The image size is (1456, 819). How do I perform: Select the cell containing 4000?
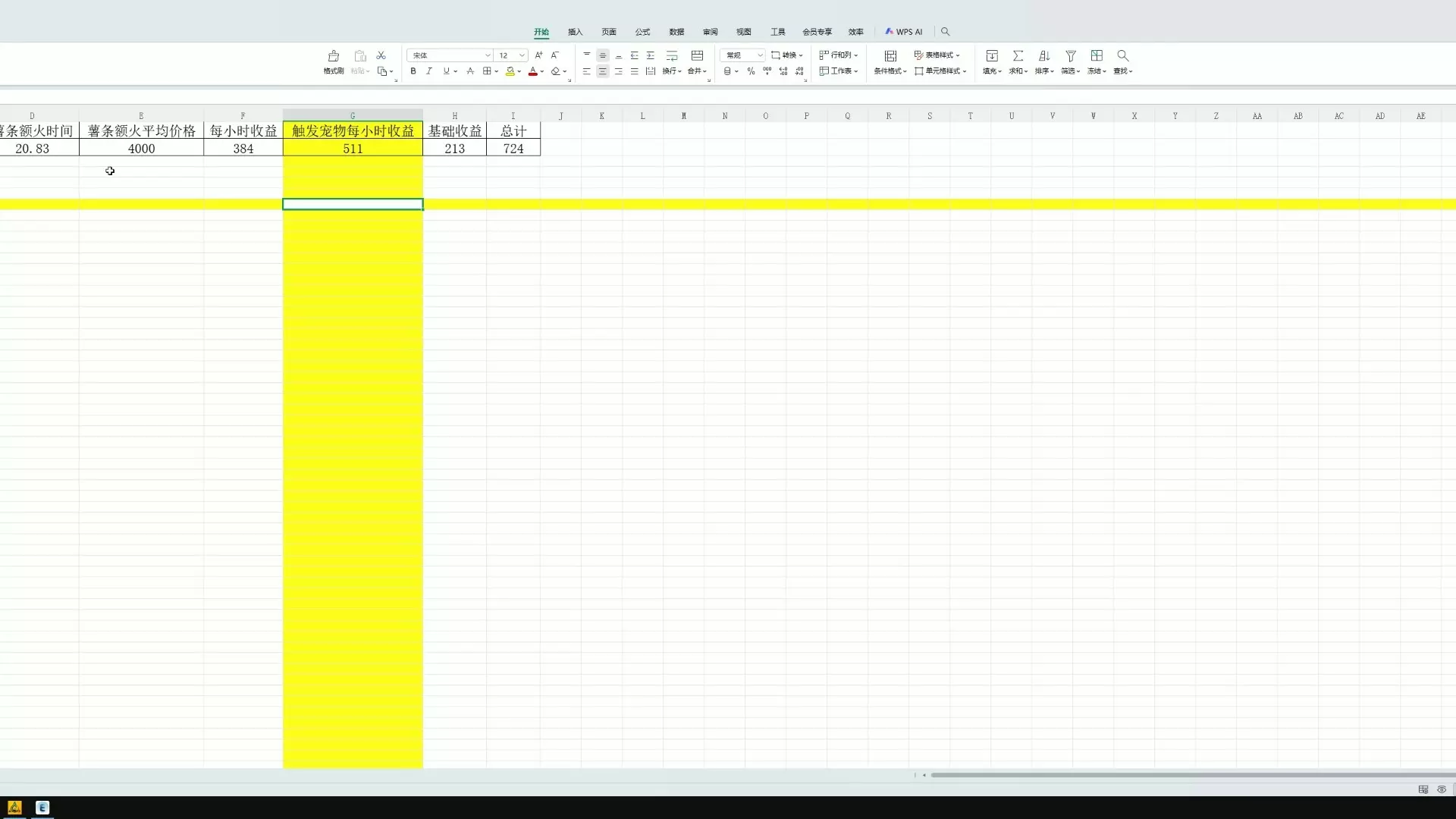[141, 149]
